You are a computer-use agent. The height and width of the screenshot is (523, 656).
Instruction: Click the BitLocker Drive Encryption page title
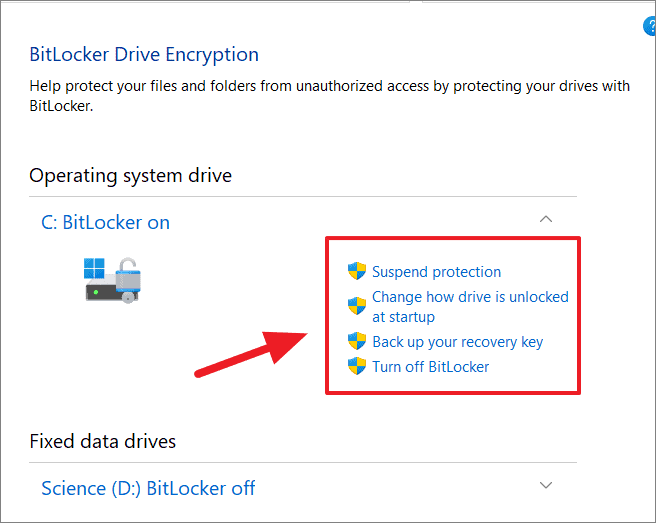coord(144,55)
